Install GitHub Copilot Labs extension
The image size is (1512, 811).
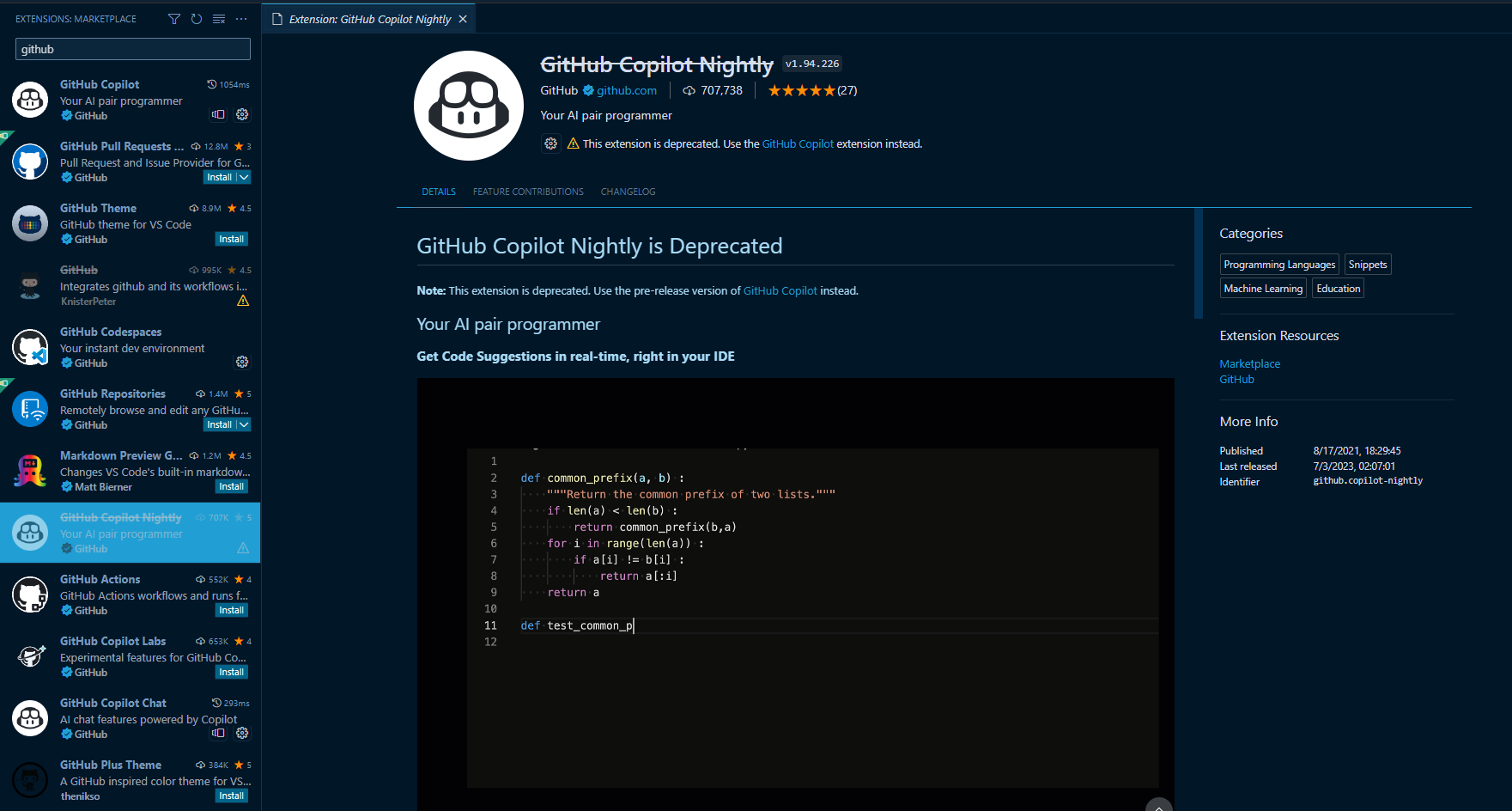(232, 672)
